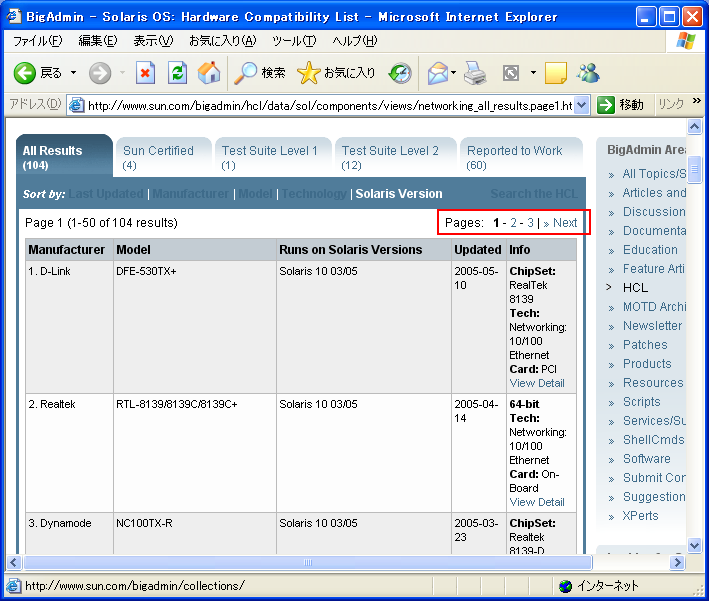Open the ファイル(F) menu

[x=37, y=41]
